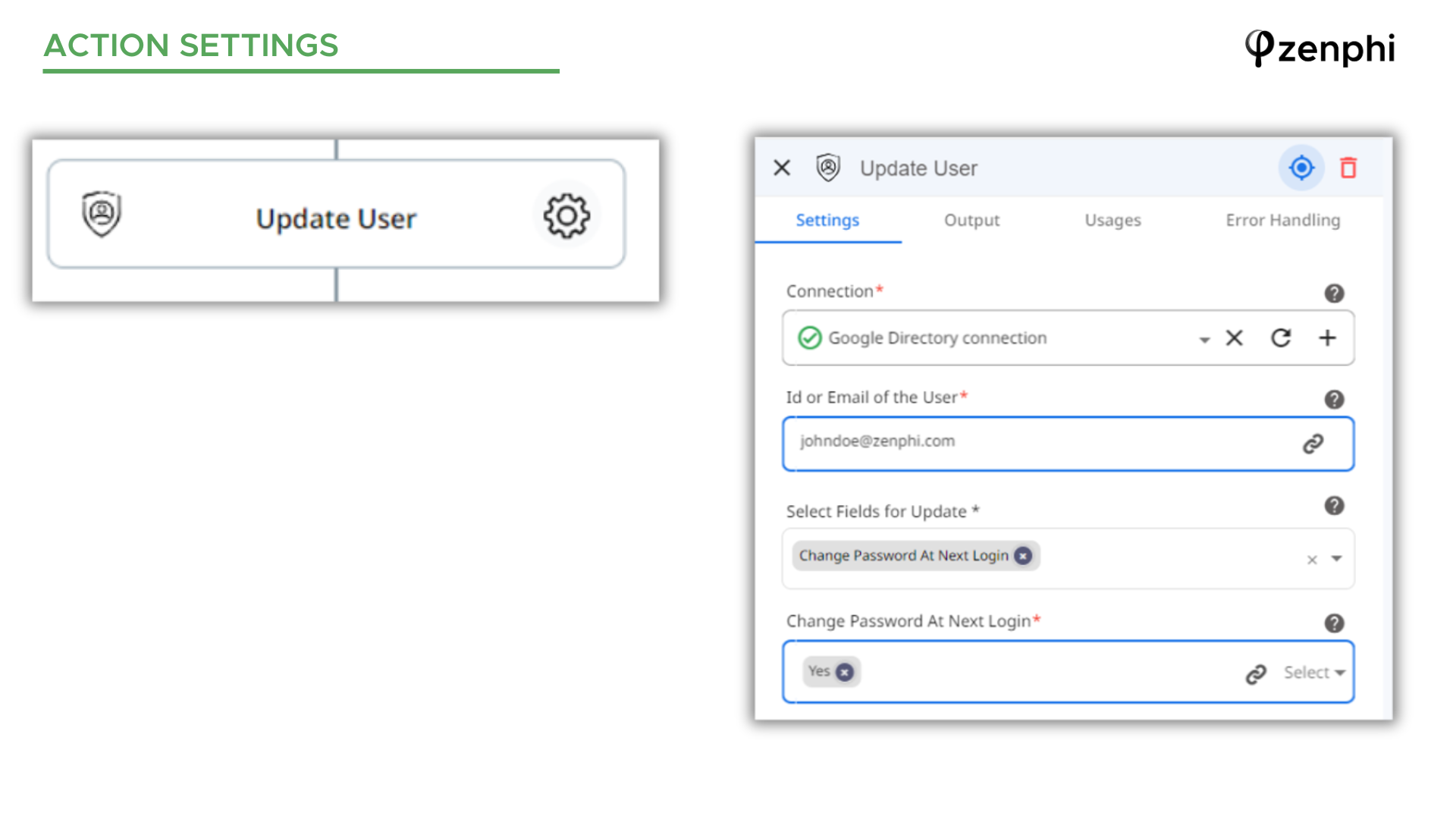
Task: Remove the Yes chip
Action: pyautogui.click(x=844, y=672)
